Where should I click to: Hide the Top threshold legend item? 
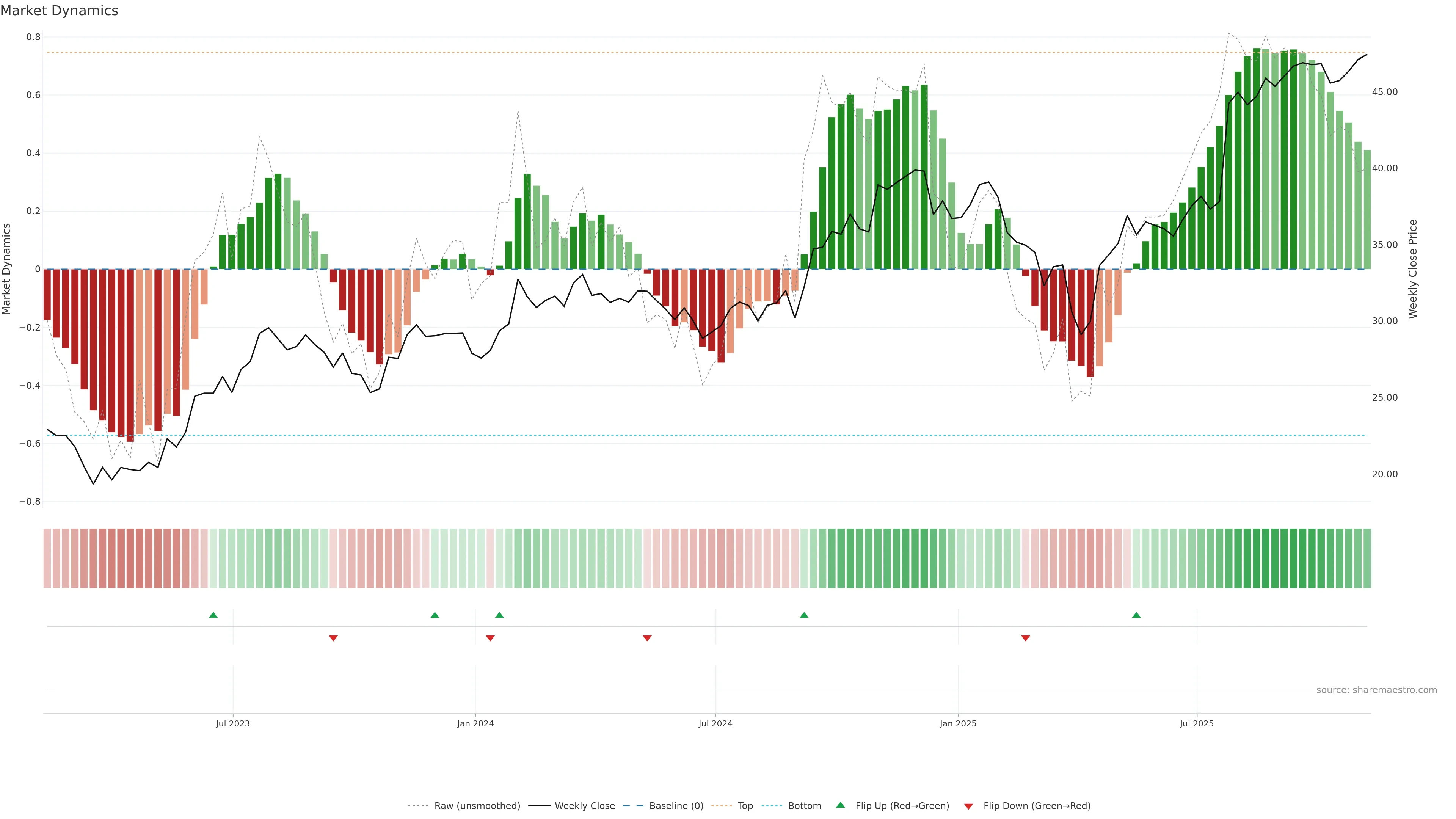pyautogui.click(x=745, y=805)
